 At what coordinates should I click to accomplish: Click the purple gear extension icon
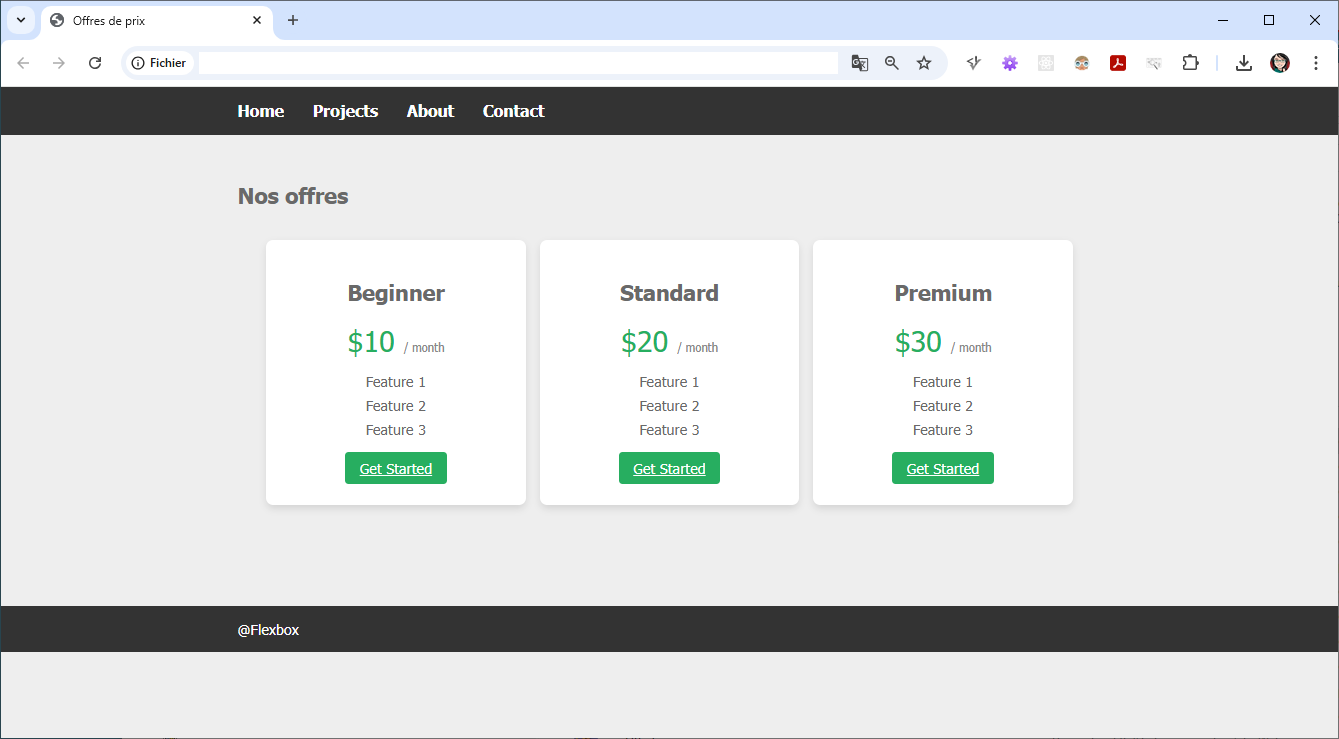(1010, 63)
